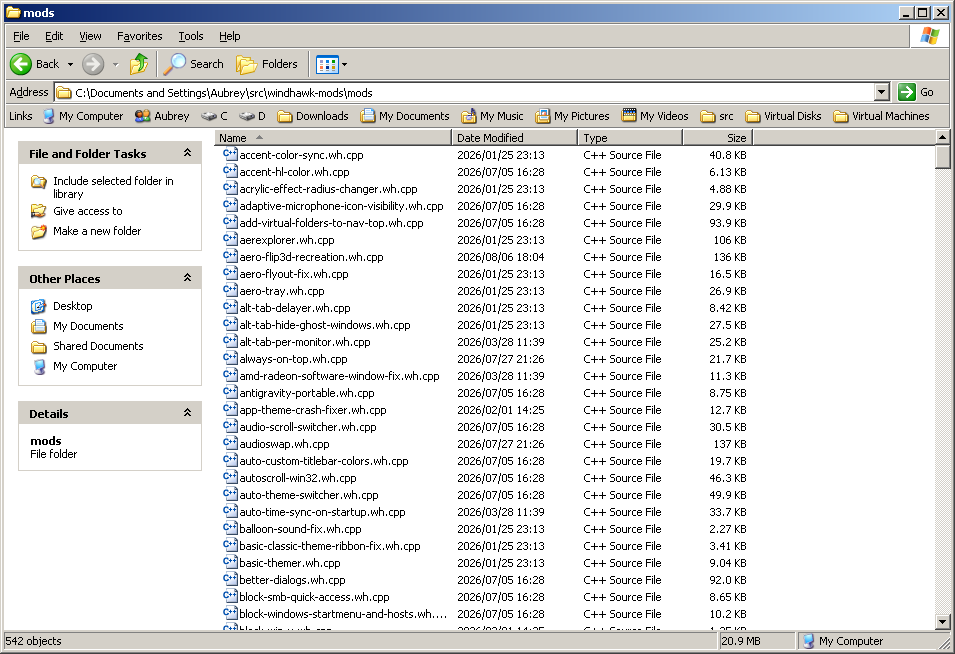
Task: Open the Favorites menu
Action: pyautogui.click(x=139, y=36)
